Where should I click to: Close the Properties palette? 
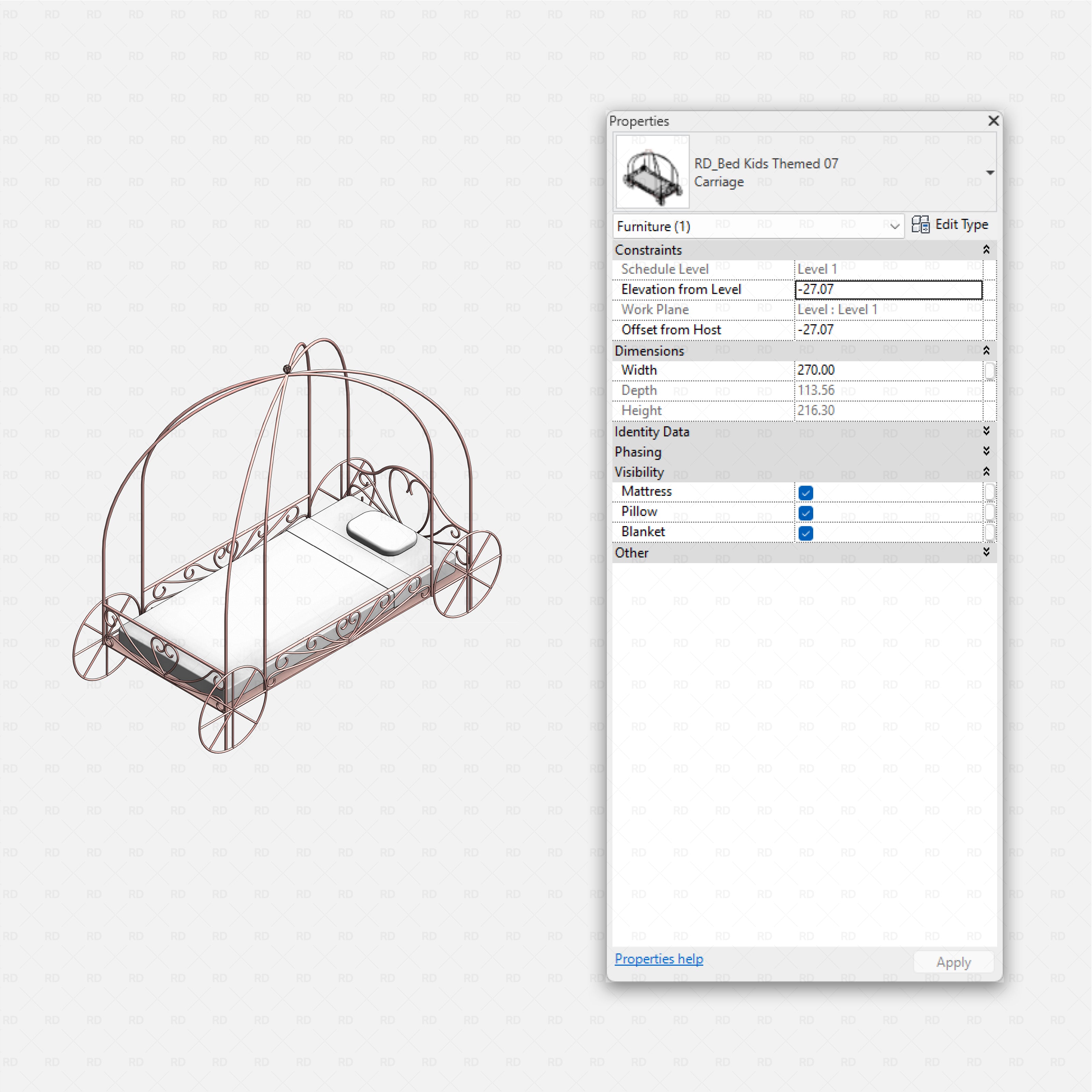pyautogui.click(x=993, y=121)
